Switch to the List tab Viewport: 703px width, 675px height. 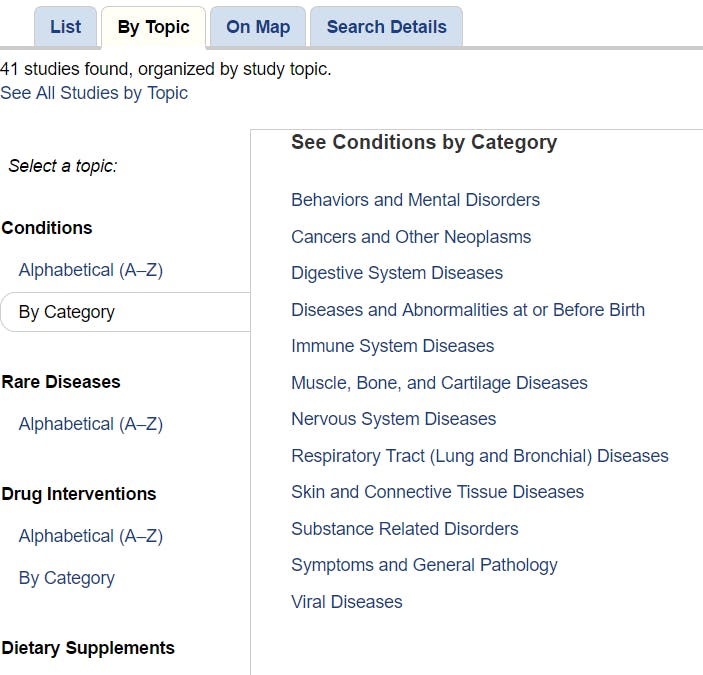click(65, 27)
